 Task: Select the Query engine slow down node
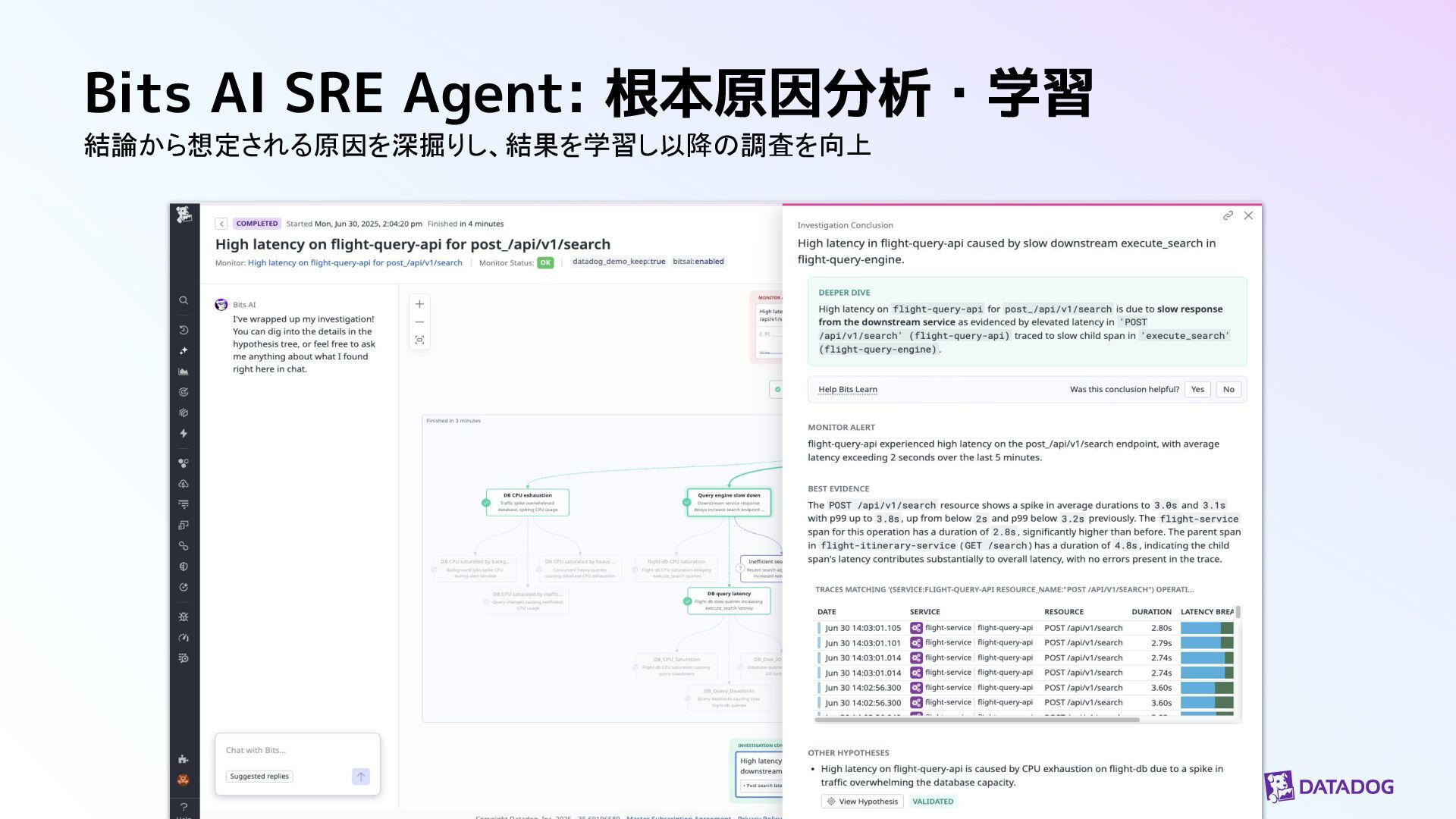click(x=729, y=503)
